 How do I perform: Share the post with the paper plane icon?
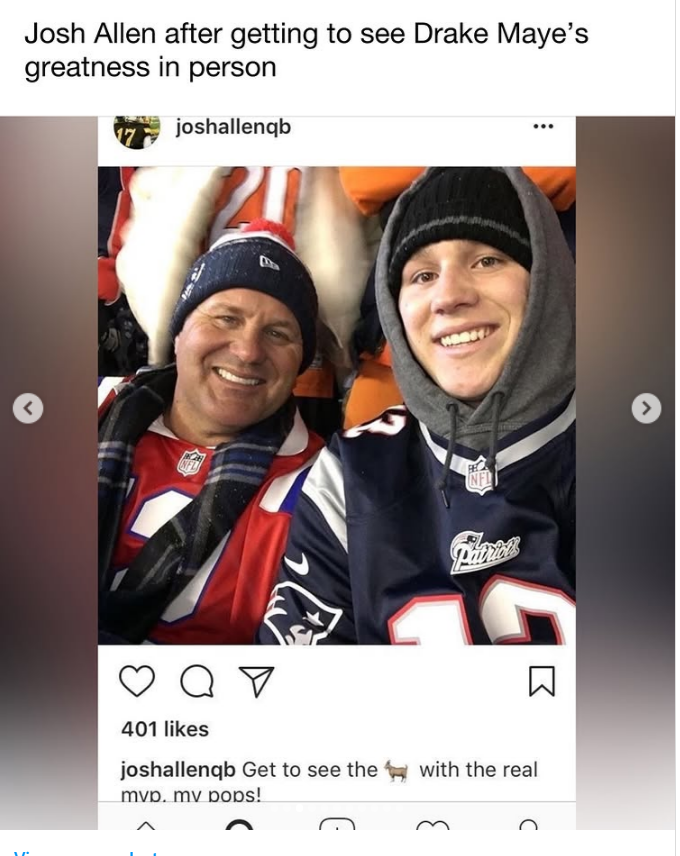point(257,682)
